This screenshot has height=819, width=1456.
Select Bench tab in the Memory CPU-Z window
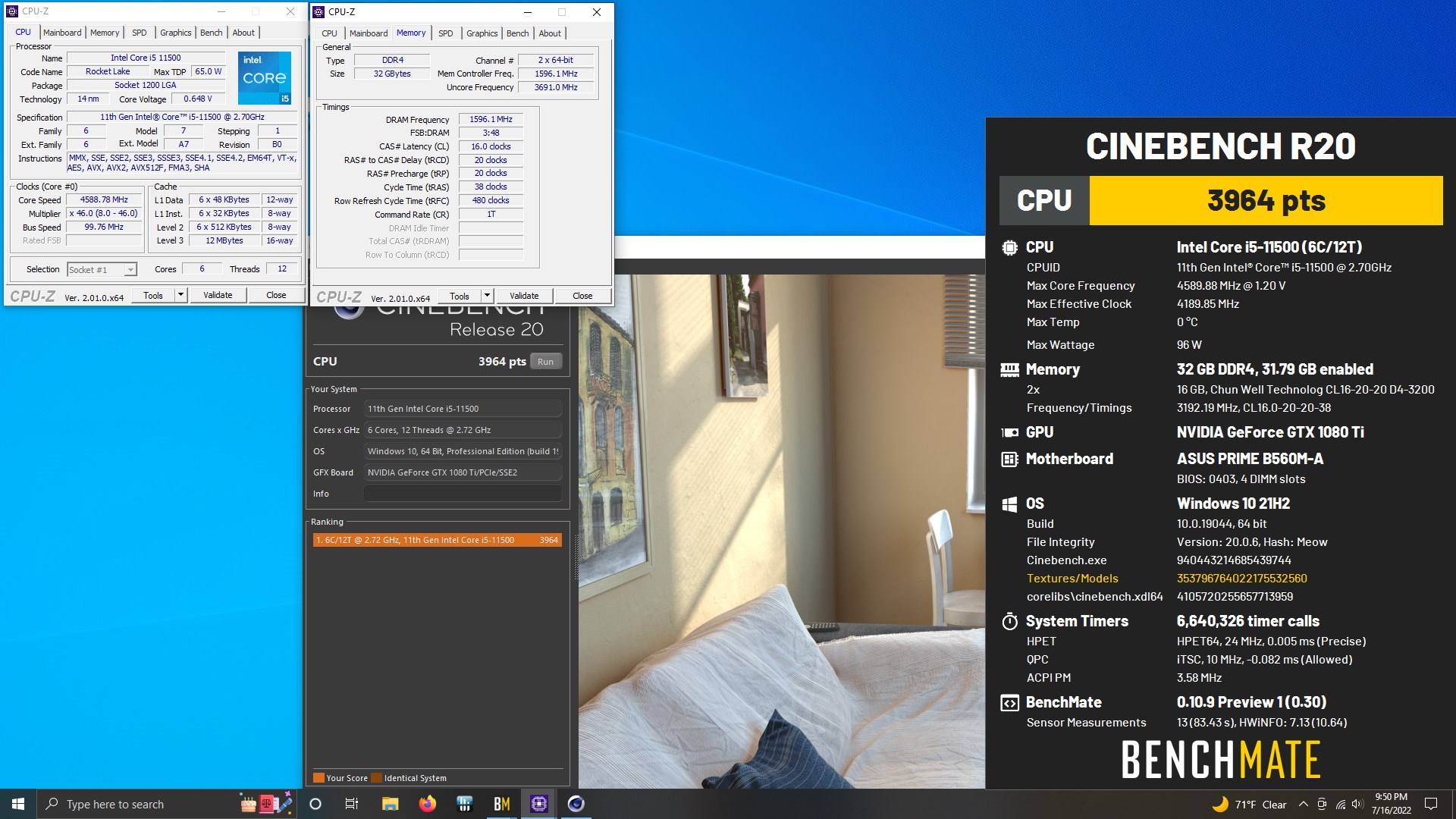[x=518, y=33]
